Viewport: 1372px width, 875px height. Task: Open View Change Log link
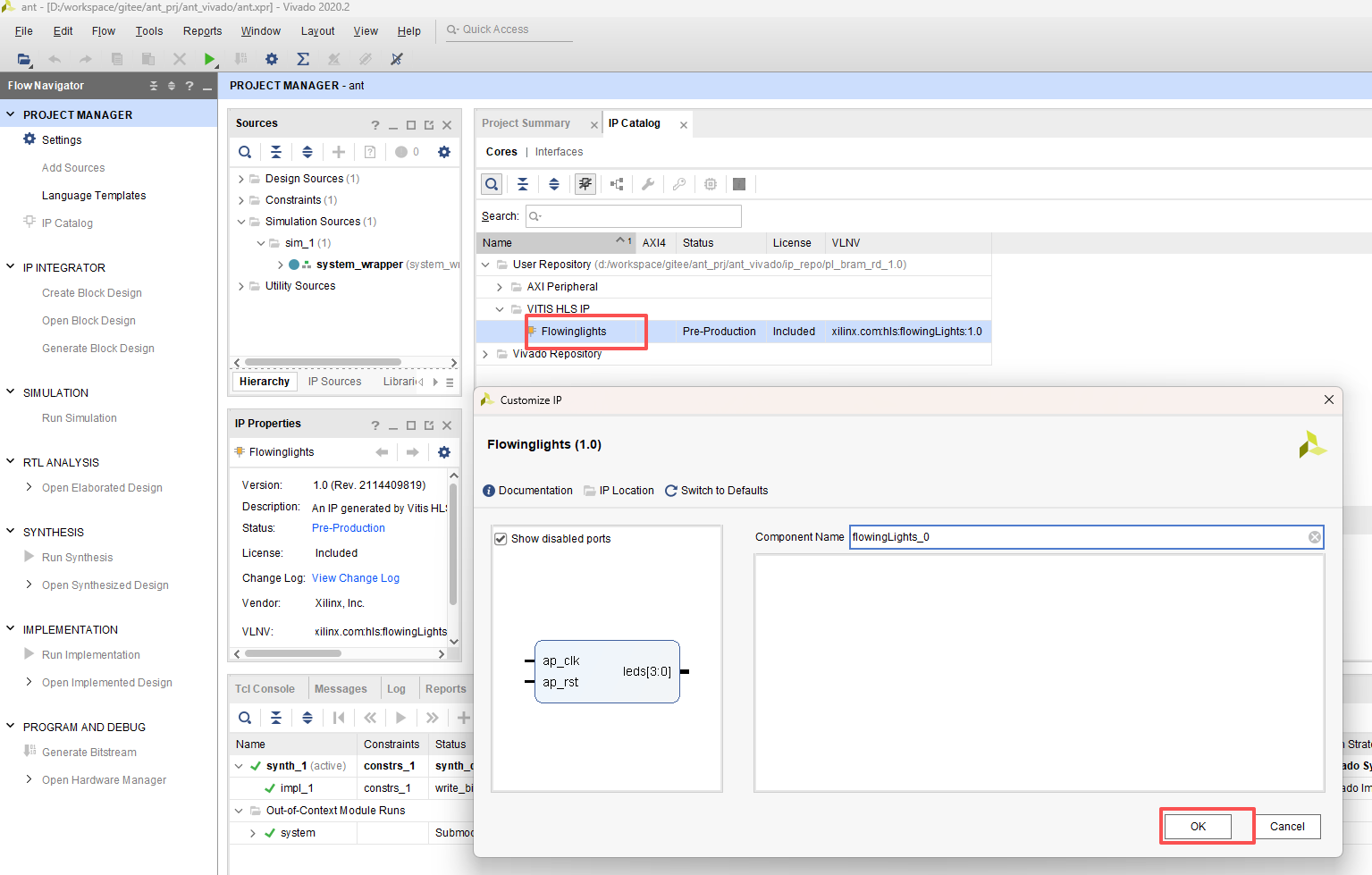point(356,578)
